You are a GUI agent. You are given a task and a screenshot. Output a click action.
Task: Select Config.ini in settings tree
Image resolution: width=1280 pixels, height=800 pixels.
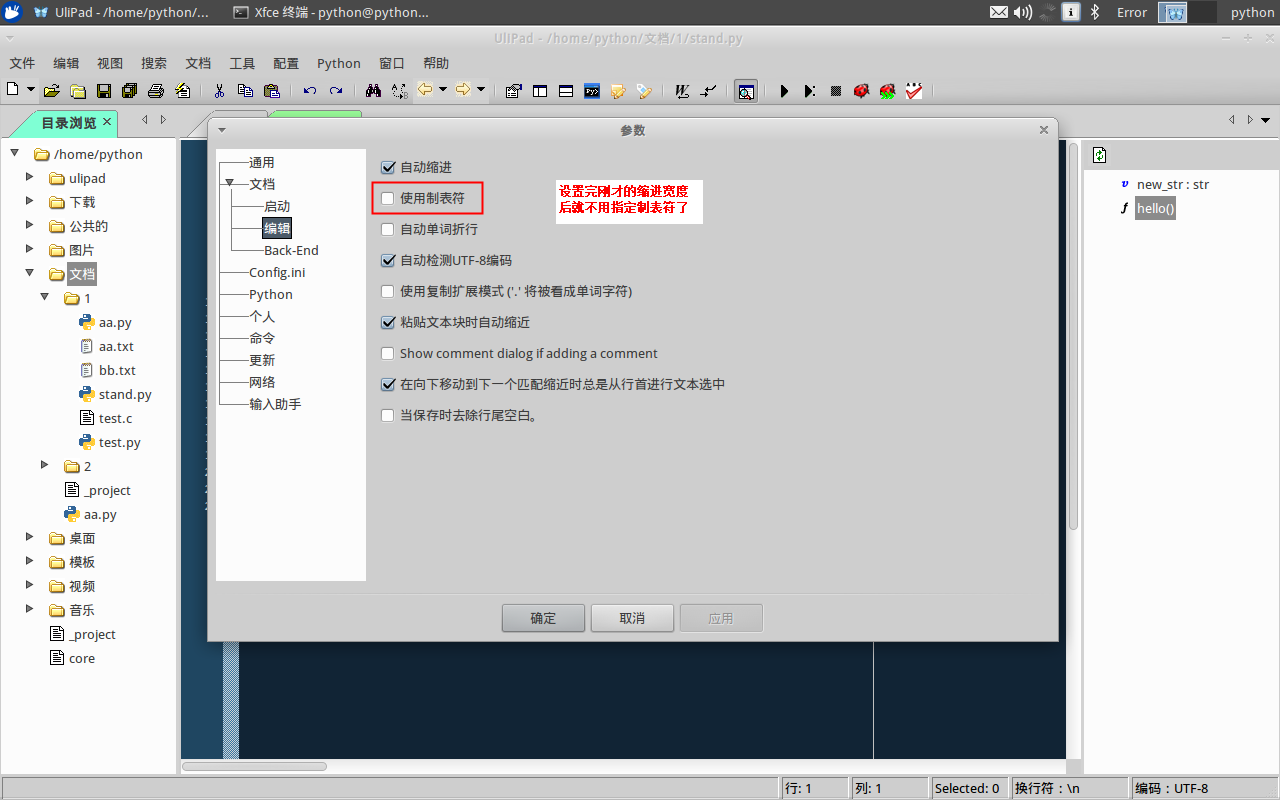tap(277, 272)
